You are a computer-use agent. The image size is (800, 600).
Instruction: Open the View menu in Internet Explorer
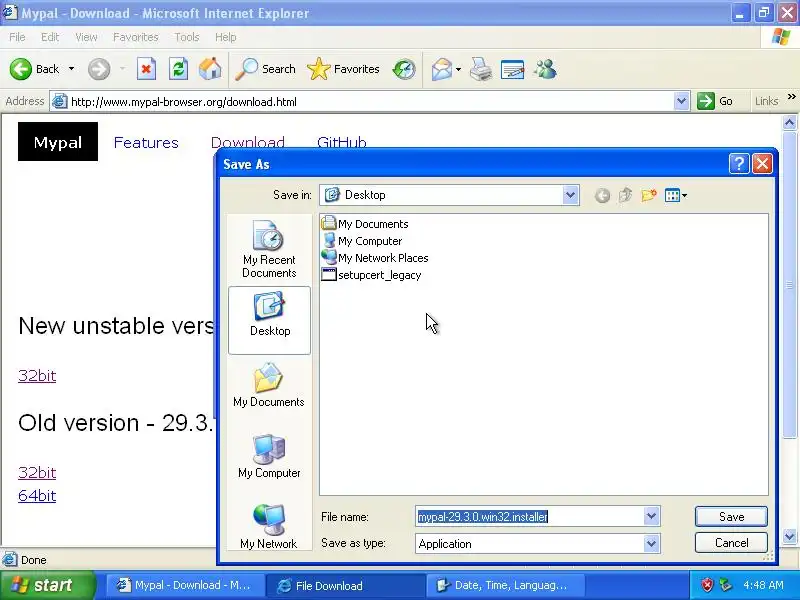coord(86,37)
